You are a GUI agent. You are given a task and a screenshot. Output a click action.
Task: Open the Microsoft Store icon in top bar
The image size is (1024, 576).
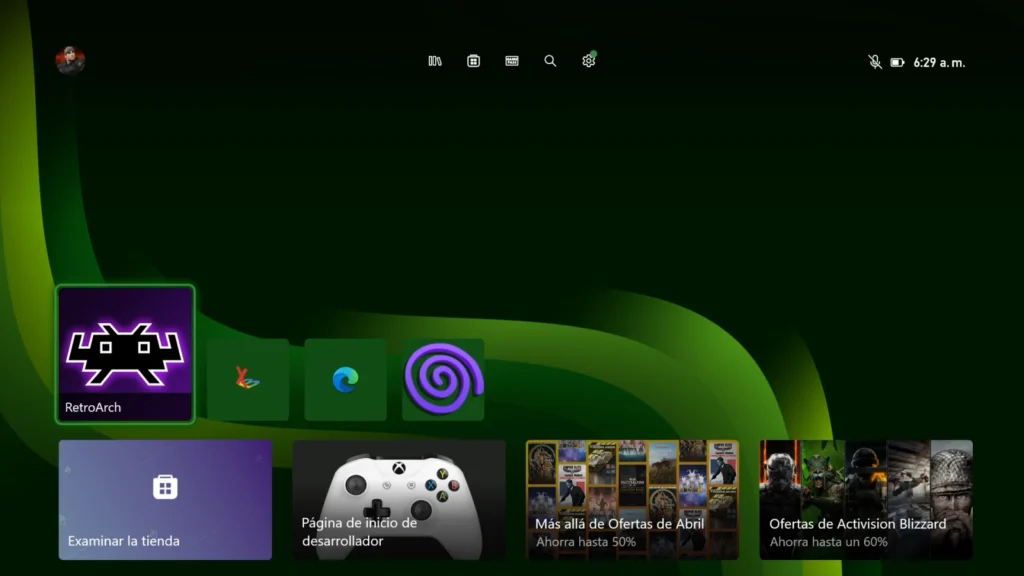[x=473, y=61]
